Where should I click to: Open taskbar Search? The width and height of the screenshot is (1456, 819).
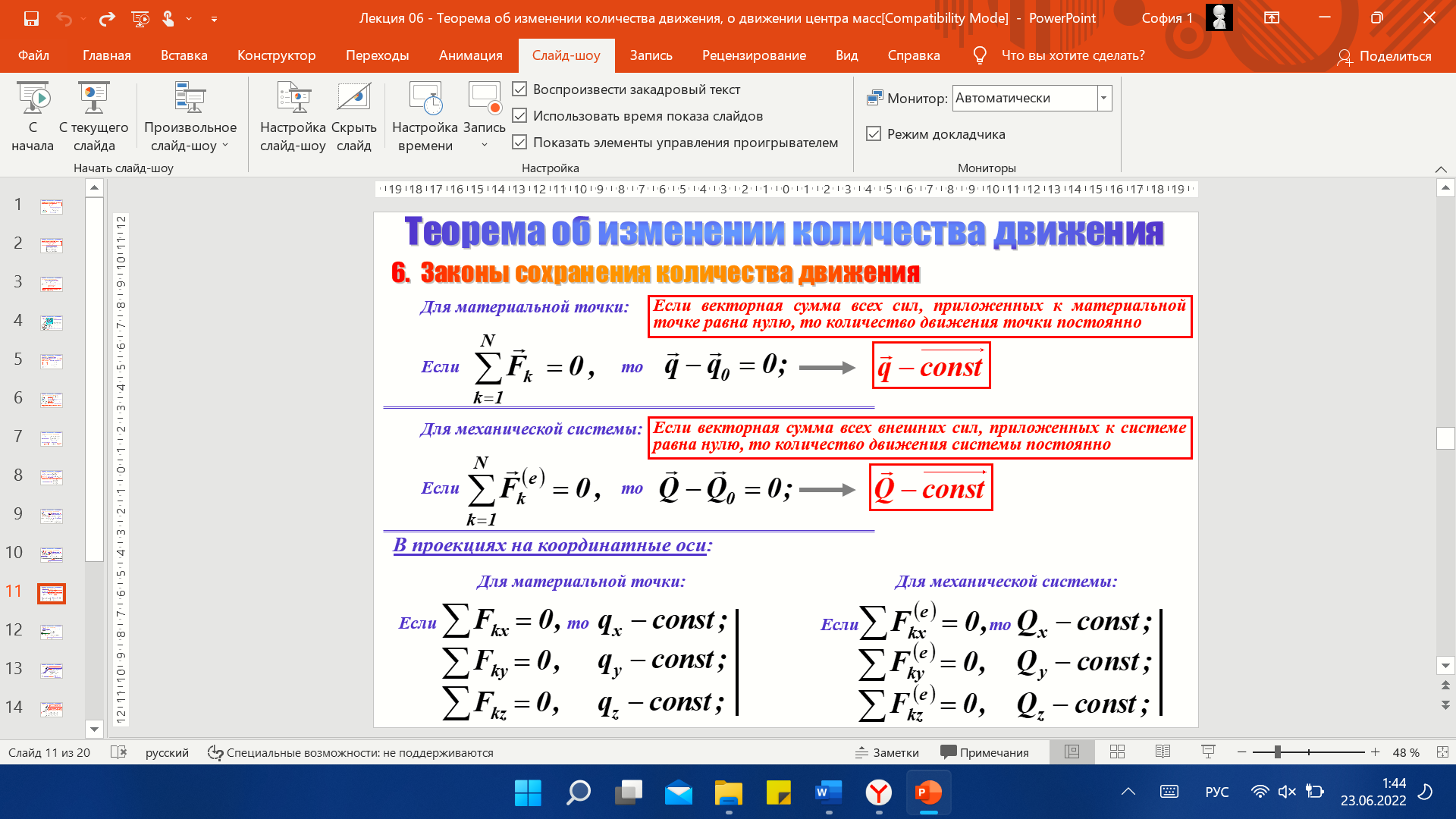pyautogui.click(x=578, y=792)
